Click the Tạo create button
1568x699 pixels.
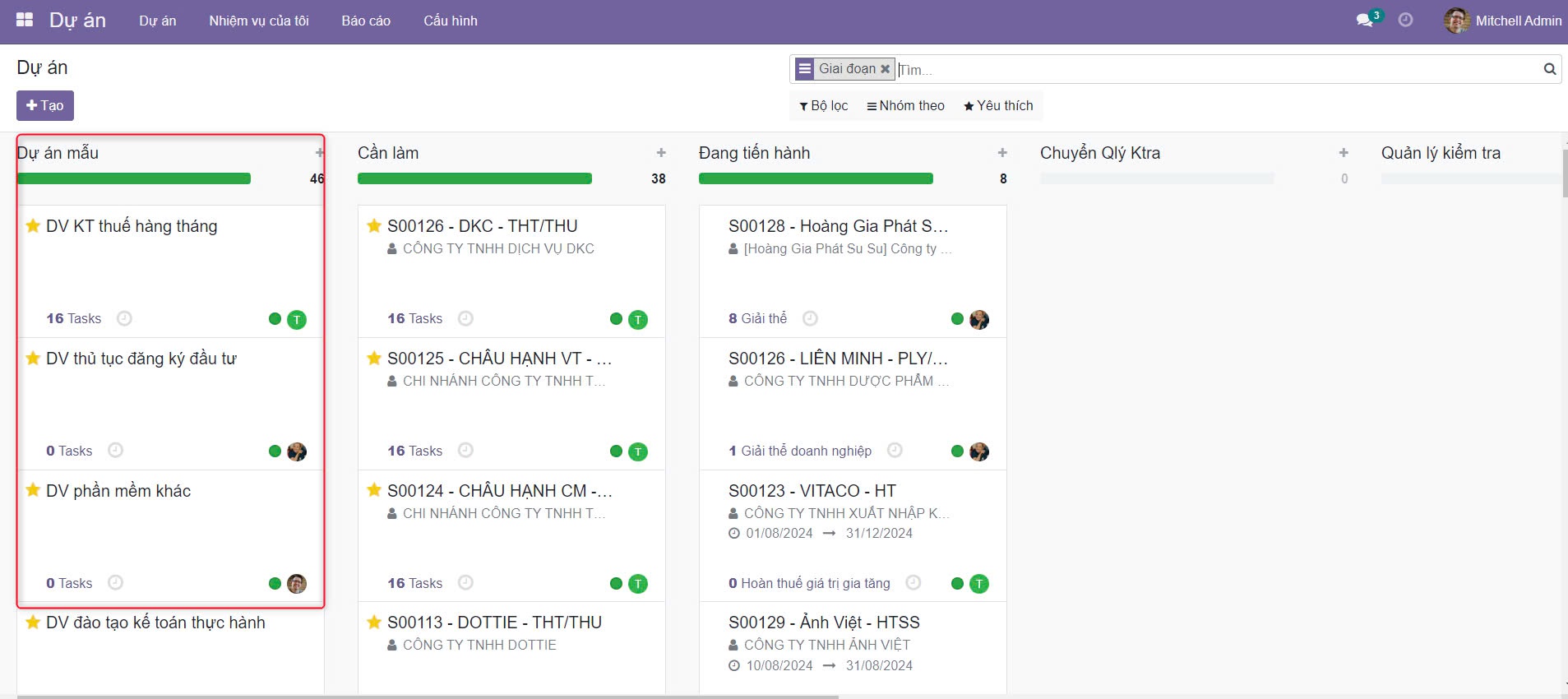(x=45, y=105)
